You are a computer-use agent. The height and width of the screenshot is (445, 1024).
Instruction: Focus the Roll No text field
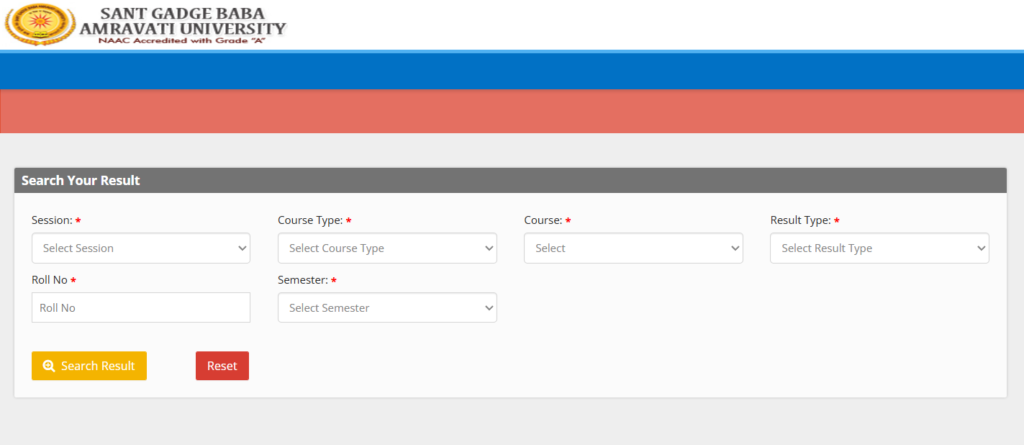tap(141, 308)
